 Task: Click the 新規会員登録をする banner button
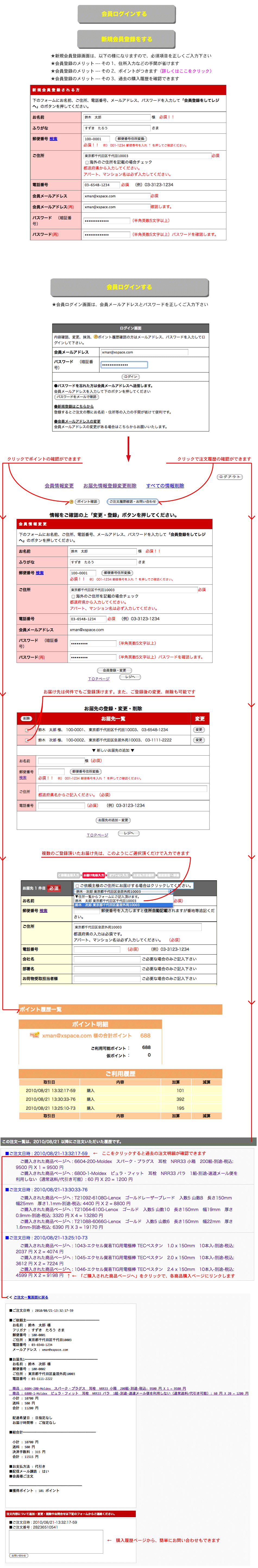(x=127, y=39)
